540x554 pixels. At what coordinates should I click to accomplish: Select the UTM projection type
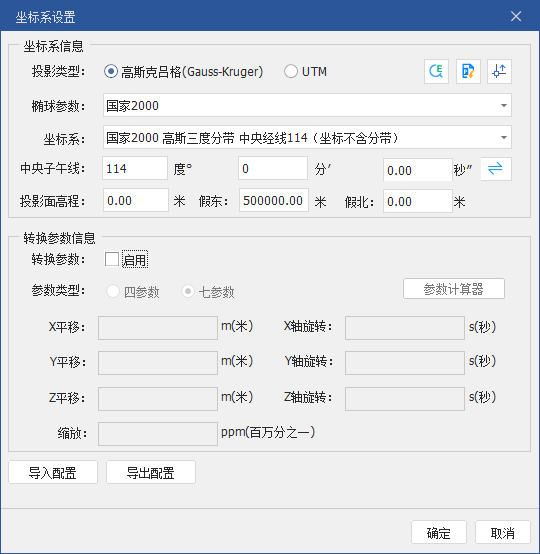click(291, 71)
